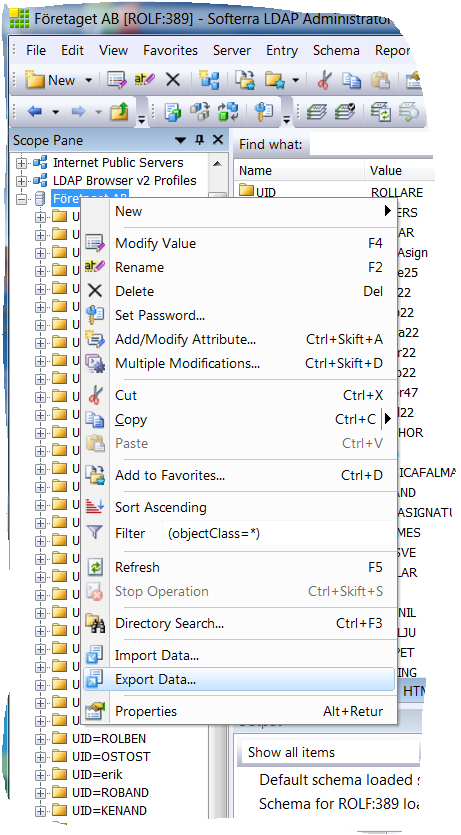Click the Name column header

click(299, 171)
